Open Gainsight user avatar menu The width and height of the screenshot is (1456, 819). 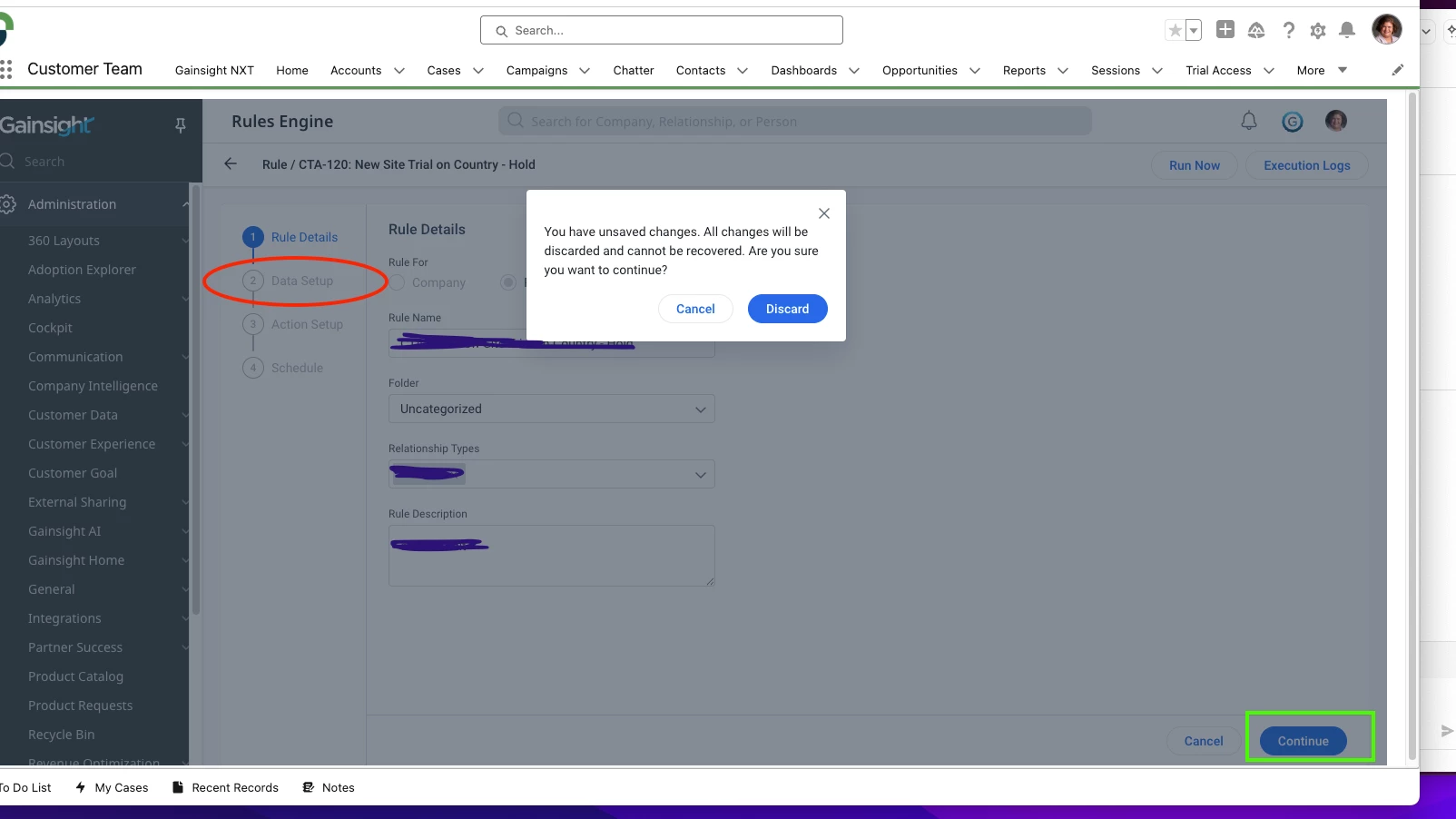click(1336, 121)
